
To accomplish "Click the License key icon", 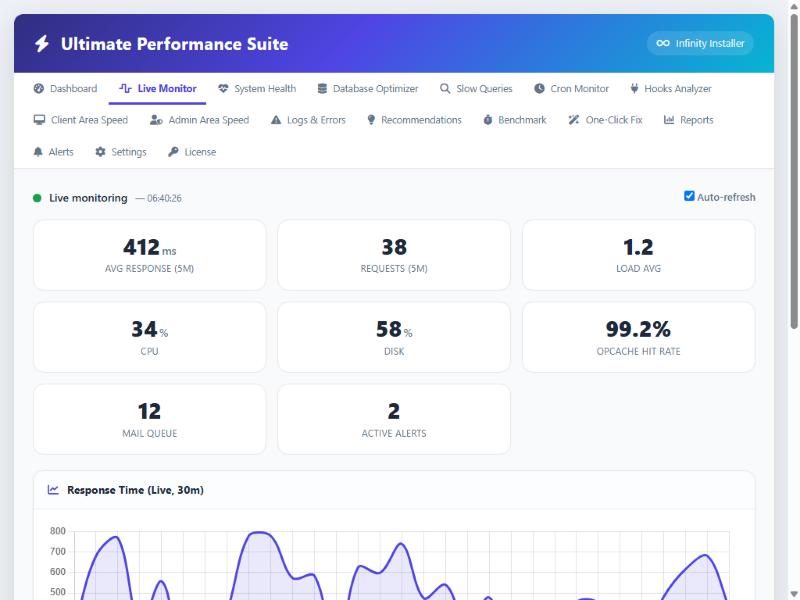I will click(173, 152).
